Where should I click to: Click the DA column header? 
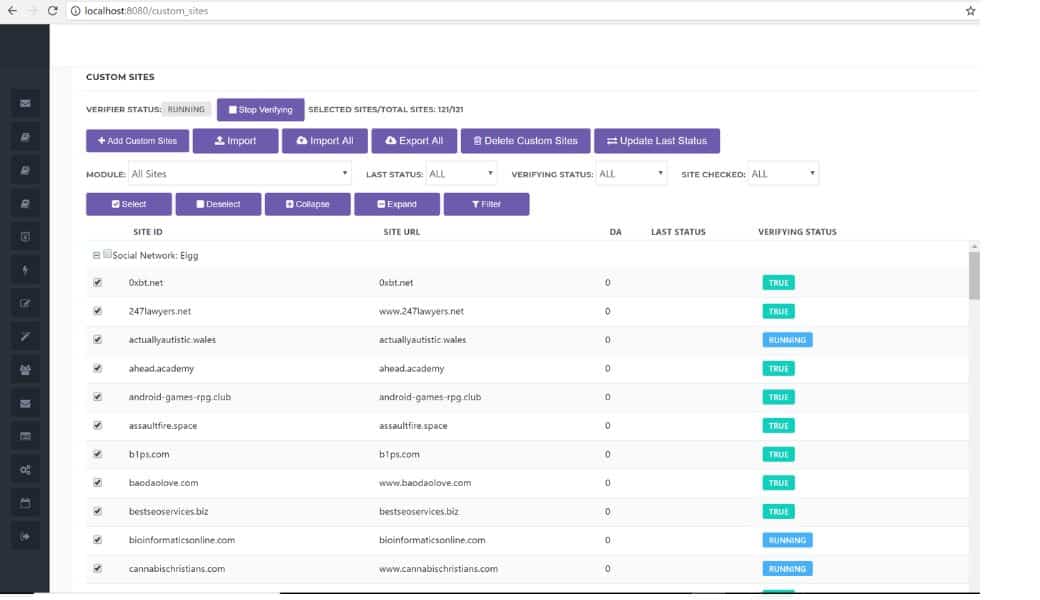tap(616, 232)
